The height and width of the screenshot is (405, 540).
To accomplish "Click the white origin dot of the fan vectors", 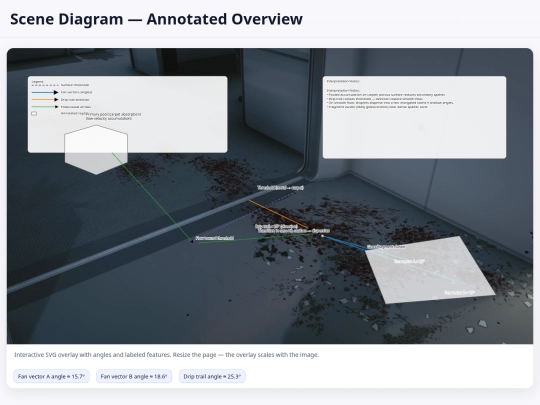I will point(322,236).
